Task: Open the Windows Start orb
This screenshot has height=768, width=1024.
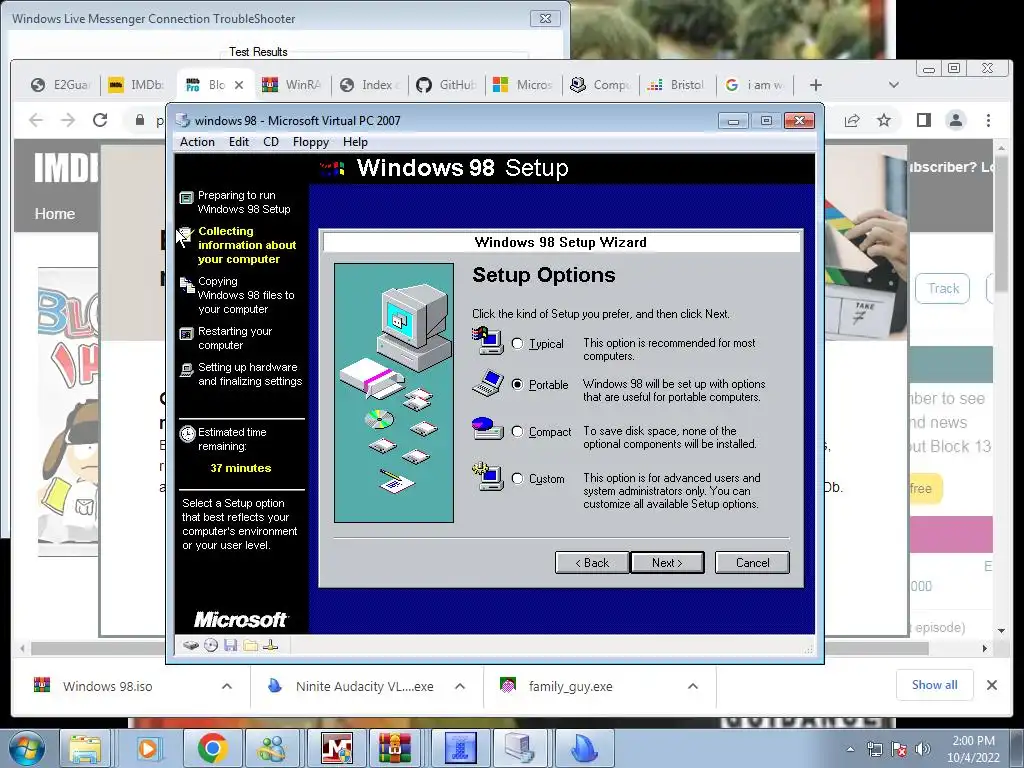Action: (x=27, y=748)
